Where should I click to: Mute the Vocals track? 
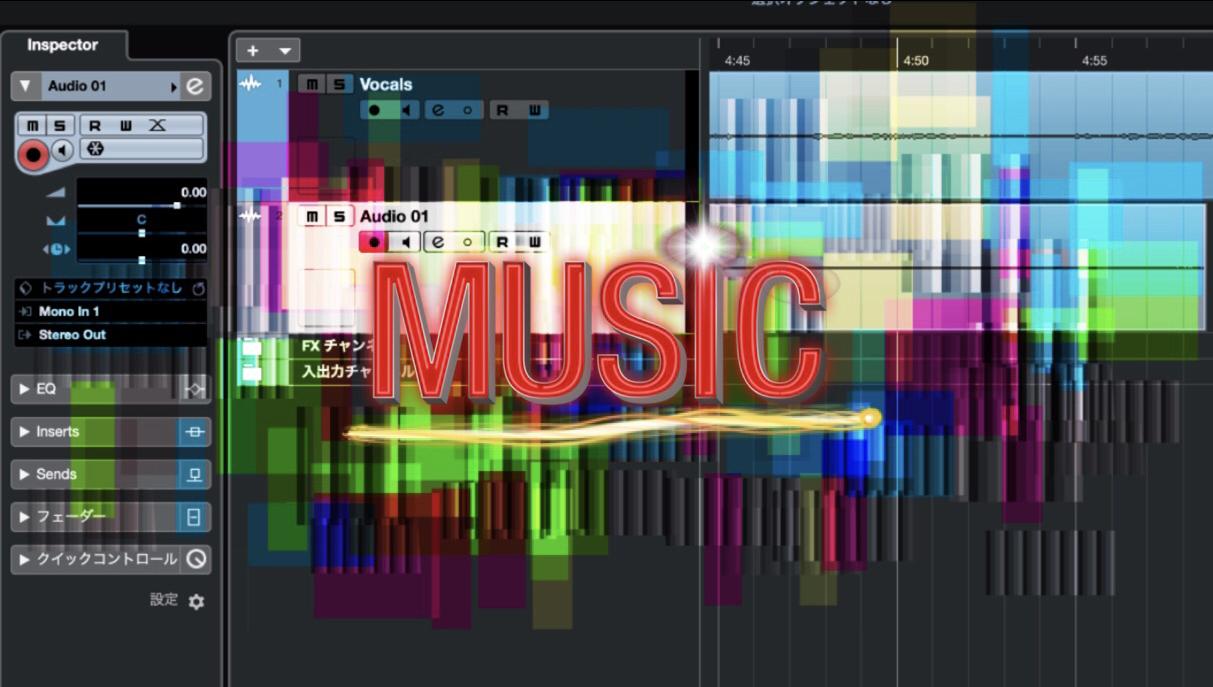pos(312,84)
